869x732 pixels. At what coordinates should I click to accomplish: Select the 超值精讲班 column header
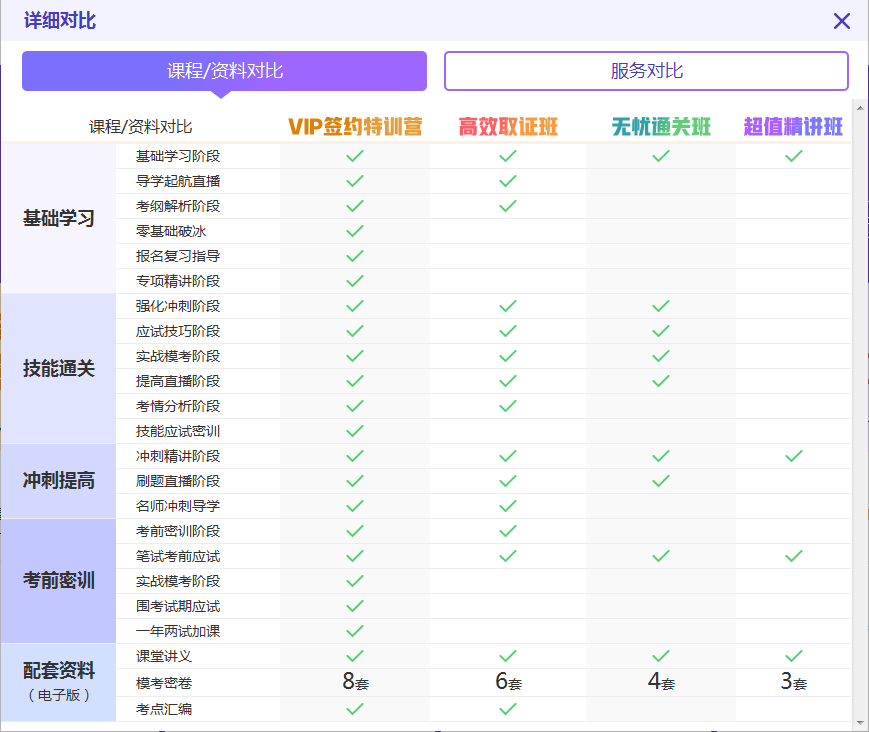click(x=793, y=127)
